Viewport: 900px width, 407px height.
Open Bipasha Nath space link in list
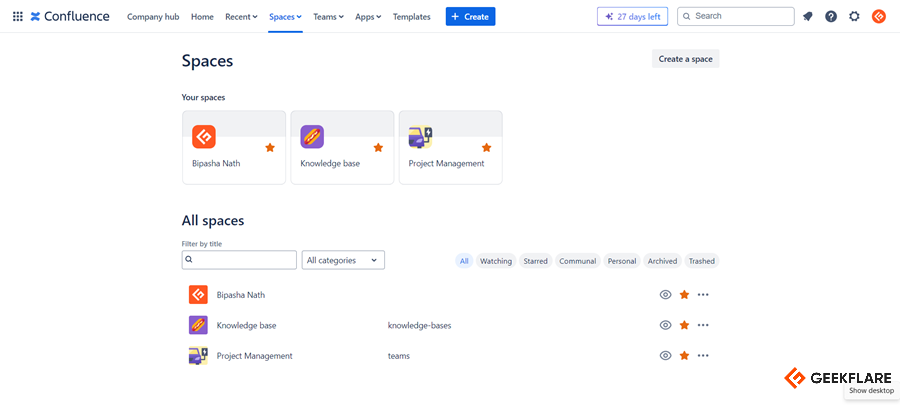tap(240, 294)
